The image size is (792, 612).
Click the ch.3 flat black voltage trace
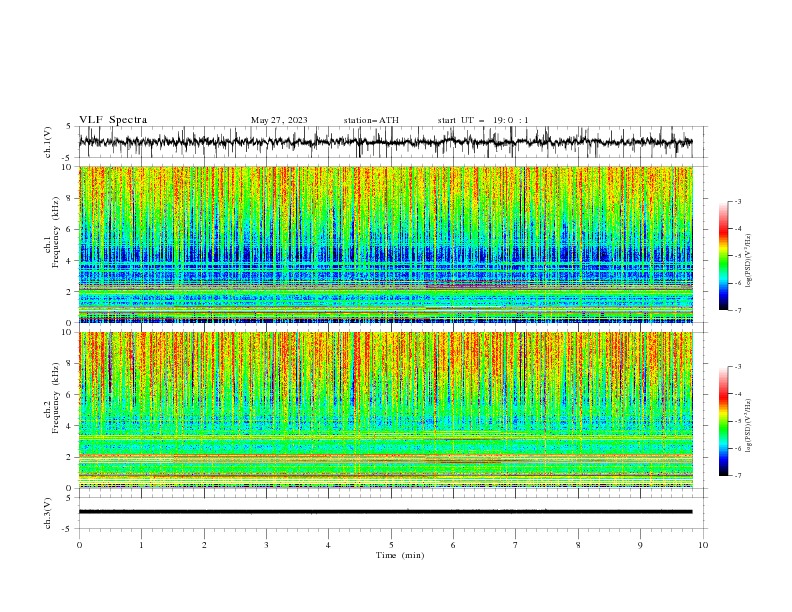coord(386,512)
